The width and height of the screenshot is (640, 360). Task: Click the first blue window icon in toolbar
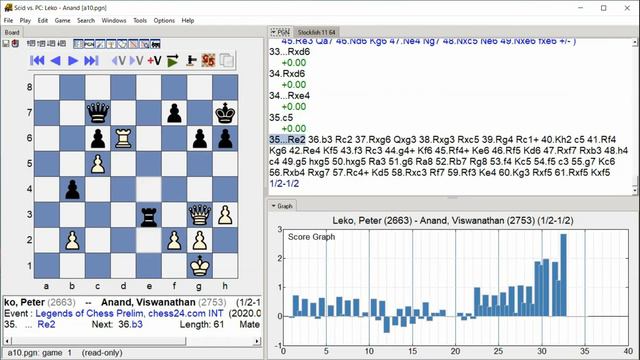(78, 44)
